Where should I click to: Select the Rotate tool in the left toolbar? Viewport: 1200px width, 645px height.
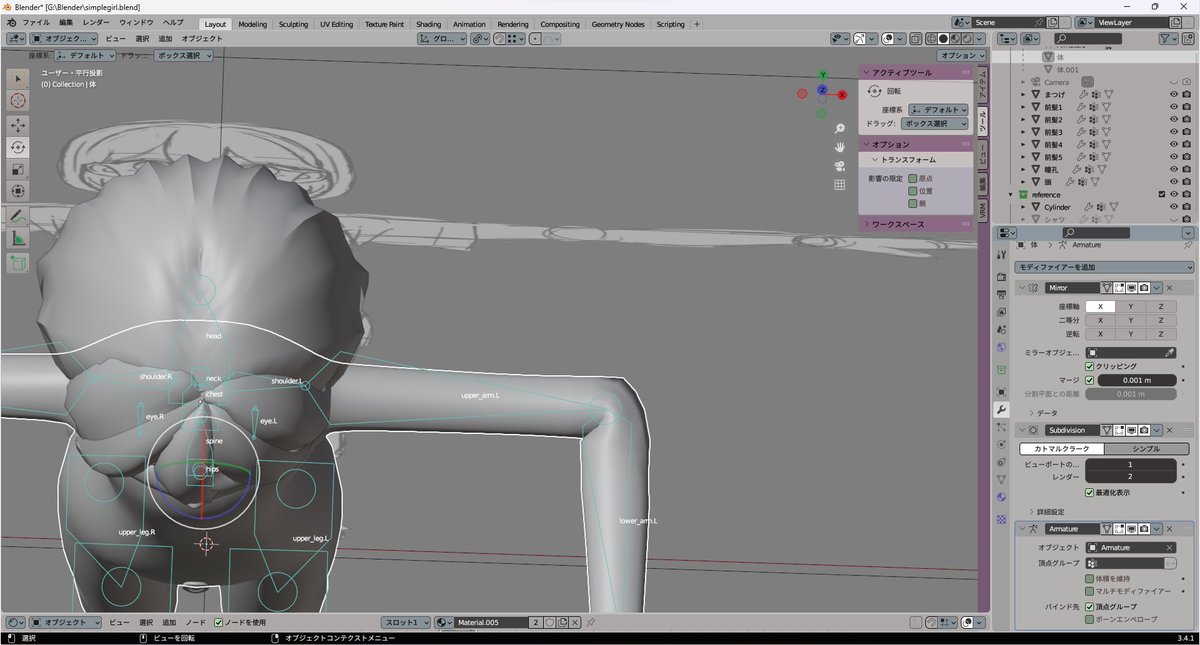coord(18,147)
